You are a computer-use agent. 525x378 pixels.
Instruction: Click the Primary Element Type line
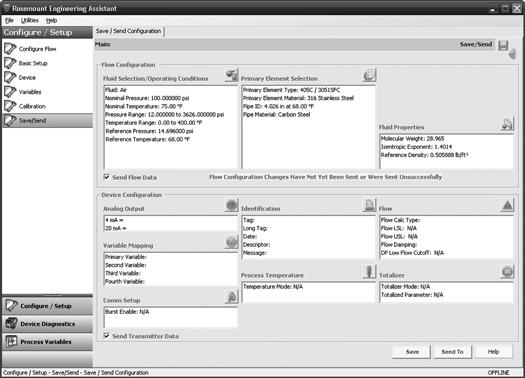[x=291, y=90]
